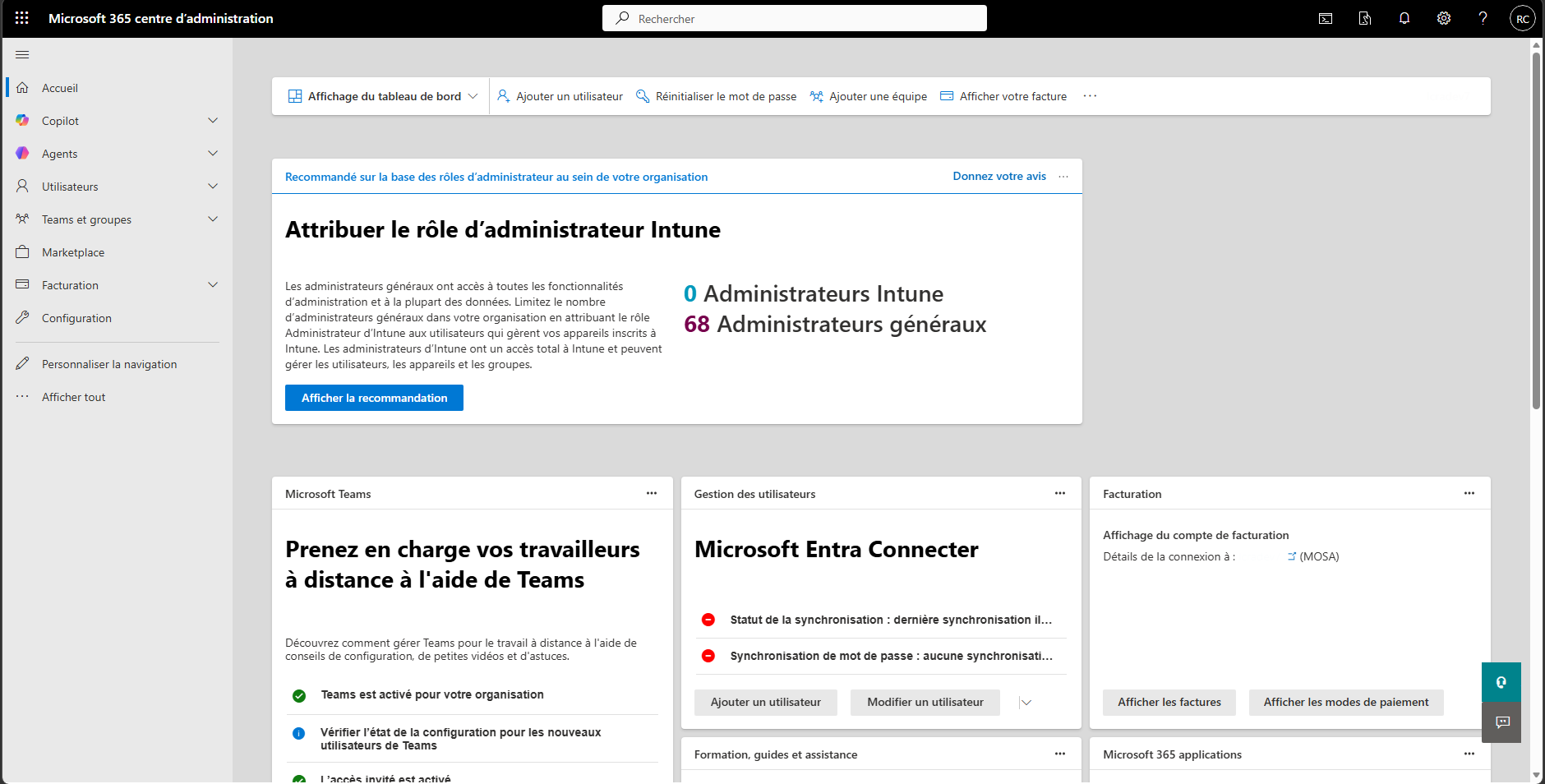Open the help question mark icon
Screen dimensions: 1545x784
1483,18
